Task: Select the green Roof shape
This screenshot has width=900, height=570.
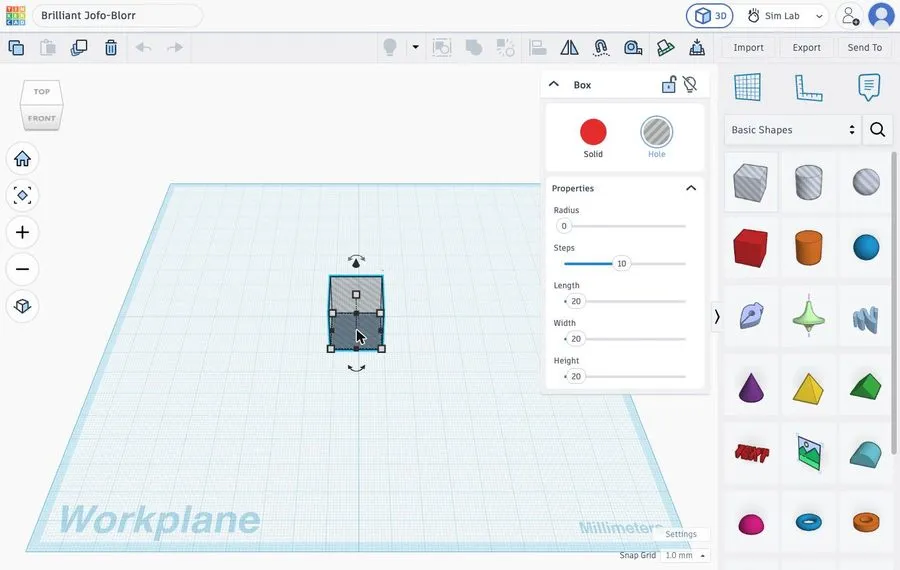Action: tap(866, 387)
